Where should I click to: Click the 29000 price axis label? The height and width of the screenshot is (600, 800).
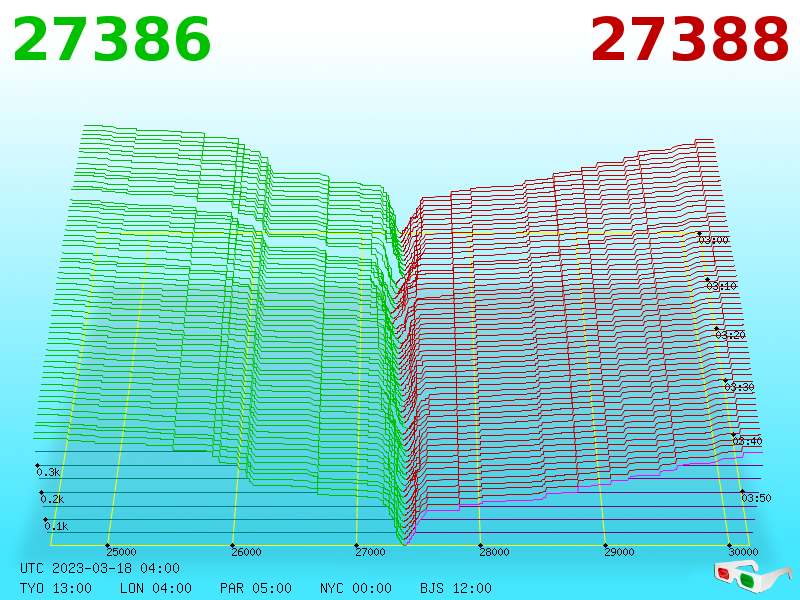(619, 552)
